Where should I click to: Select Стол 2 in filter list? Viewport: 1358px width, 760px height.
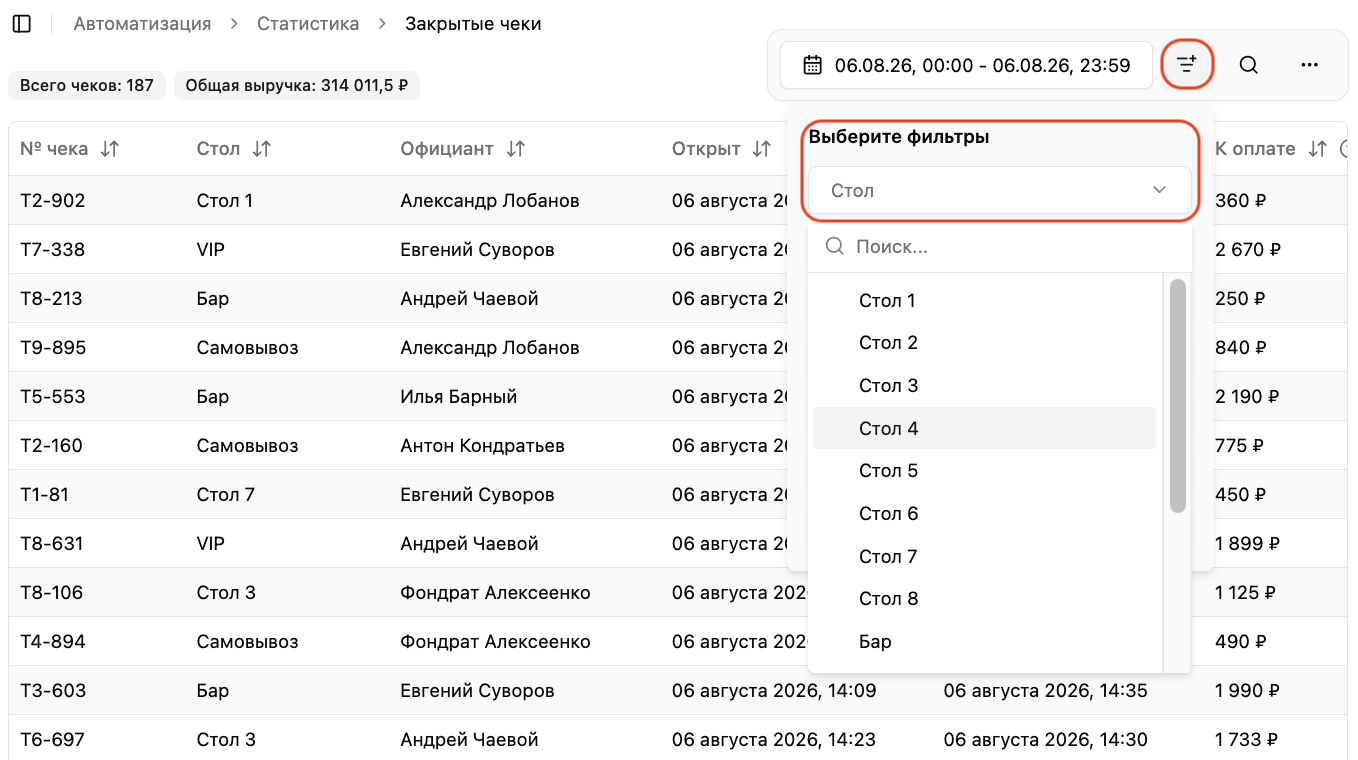pyautogui.click(x=985, y=343)
